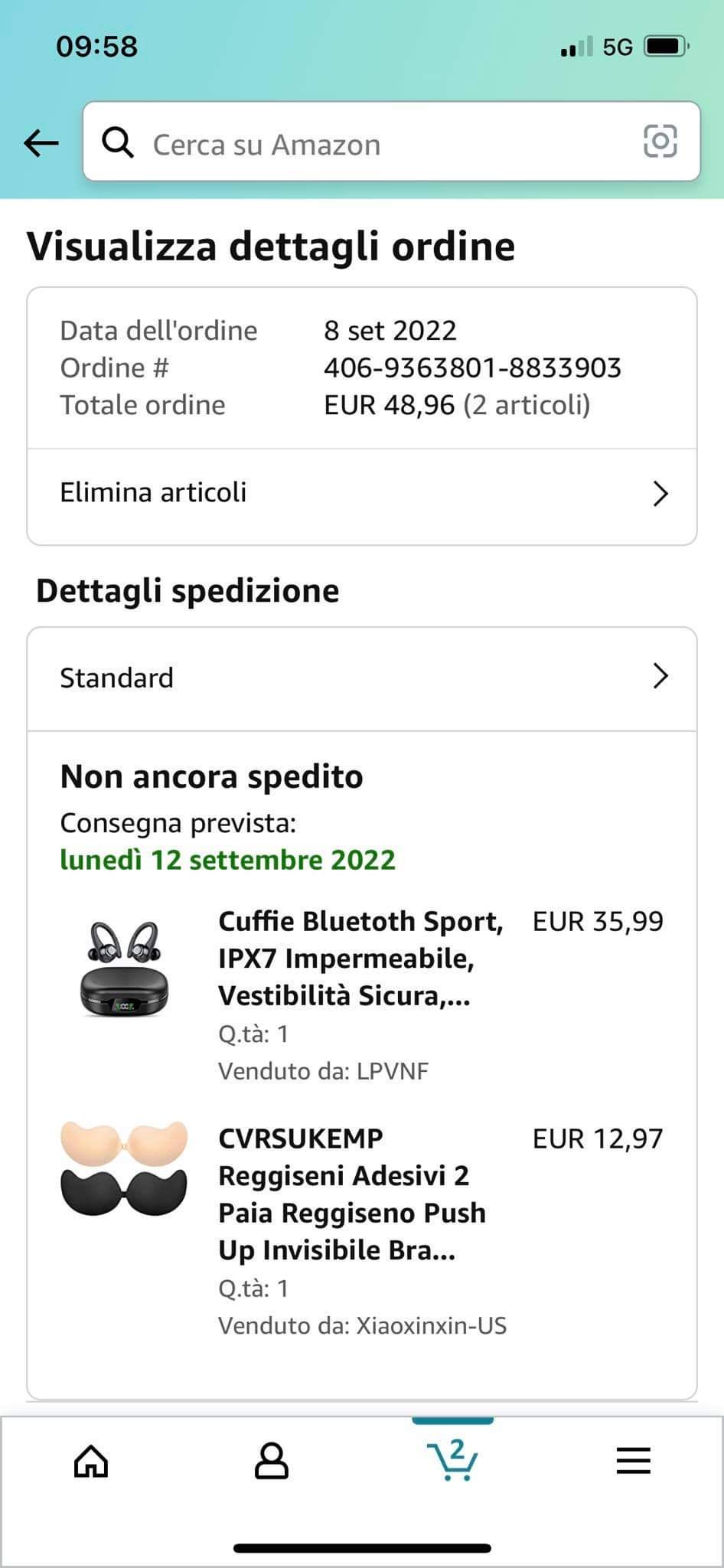Open CVRSUKEMP Reggiseni Adesivi product link
Screen dimensions: 724x1568
click(x=352, y=1194)
